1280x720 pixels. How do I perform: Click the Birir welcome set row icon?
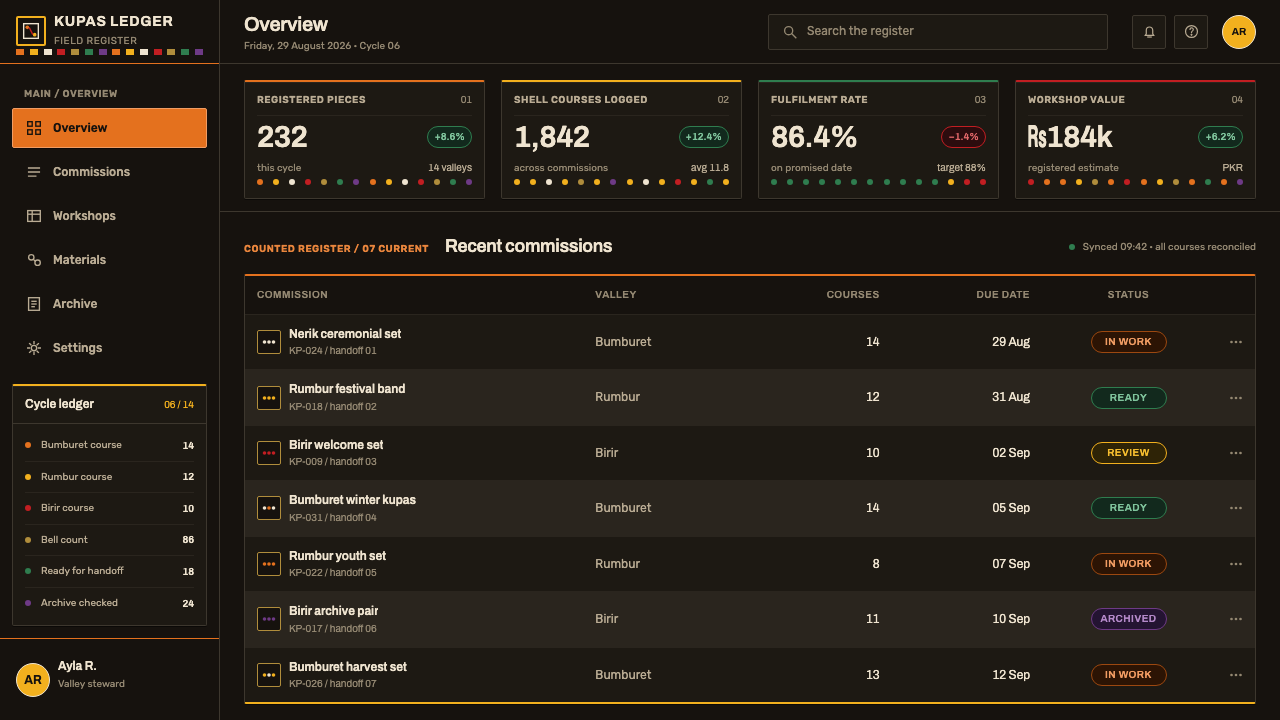269,453
